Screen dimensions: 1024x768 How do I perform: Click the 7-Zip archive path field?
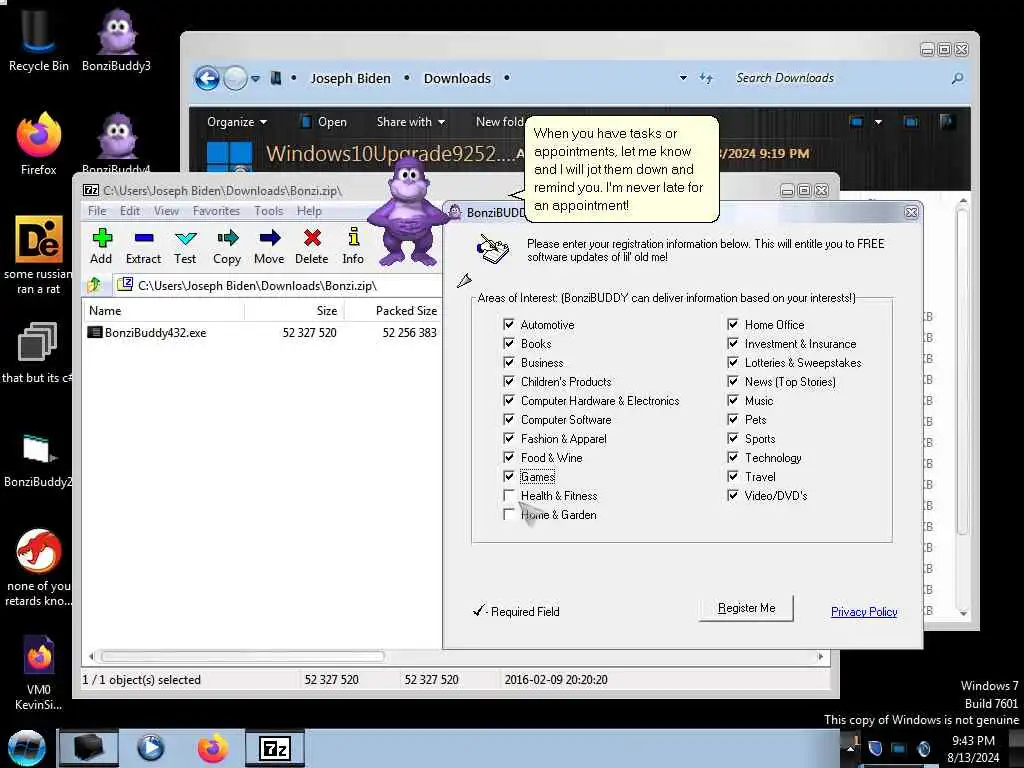pyautogui.click(x=278, y=285)
